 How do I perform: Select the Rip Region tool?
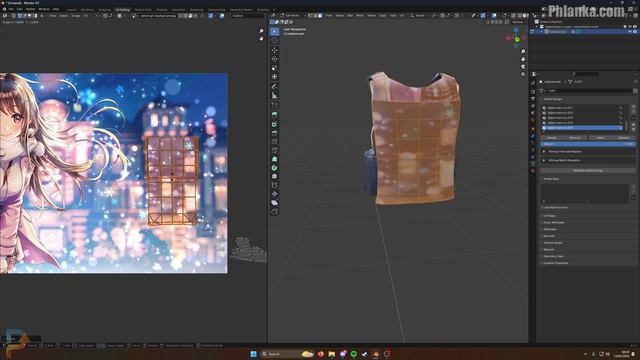click(x=274, y=211)
